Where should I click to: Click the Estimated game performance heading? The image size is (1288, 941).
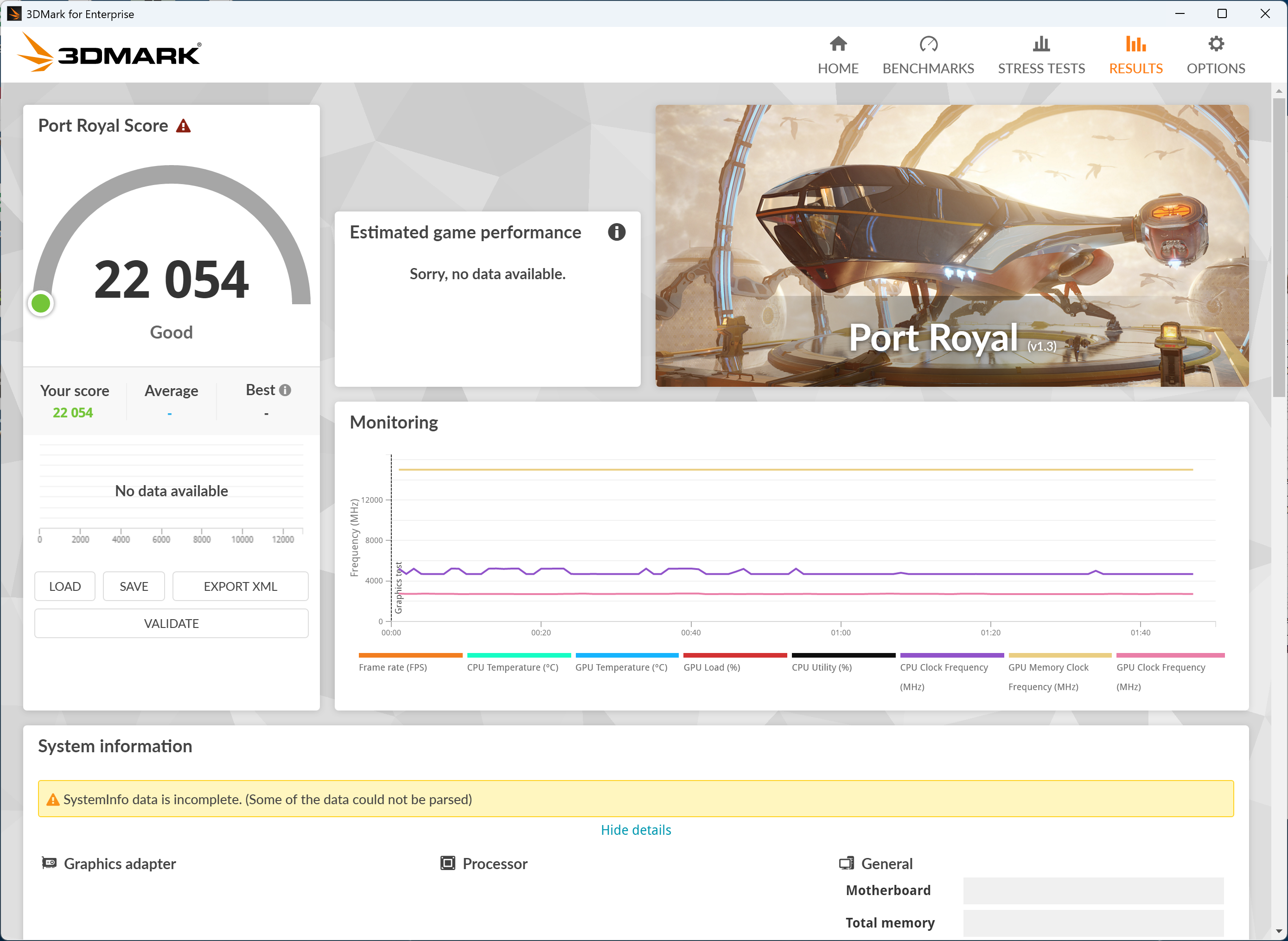465,232
